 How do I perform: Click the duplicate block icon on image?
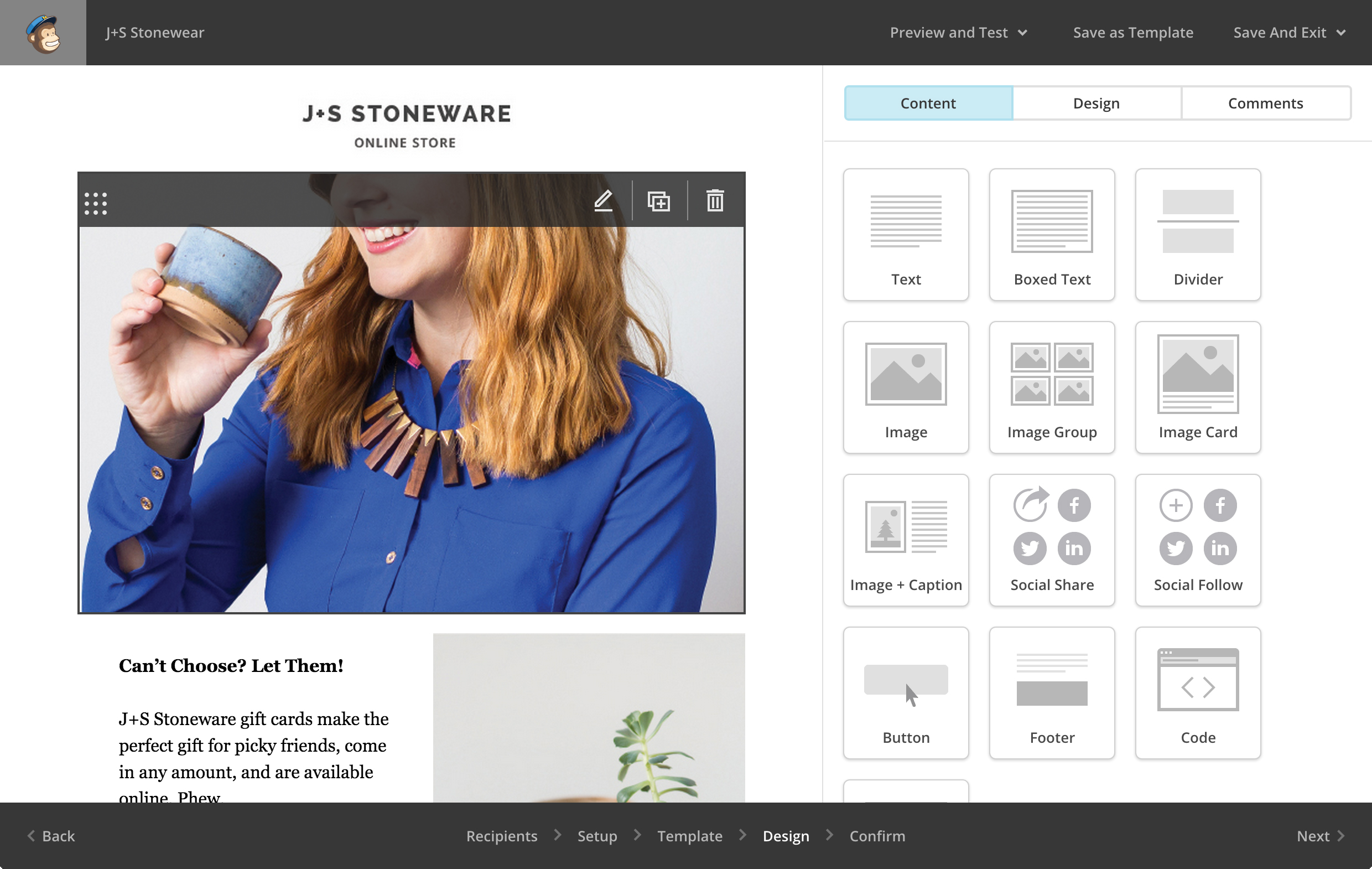(x=659, y=199)
